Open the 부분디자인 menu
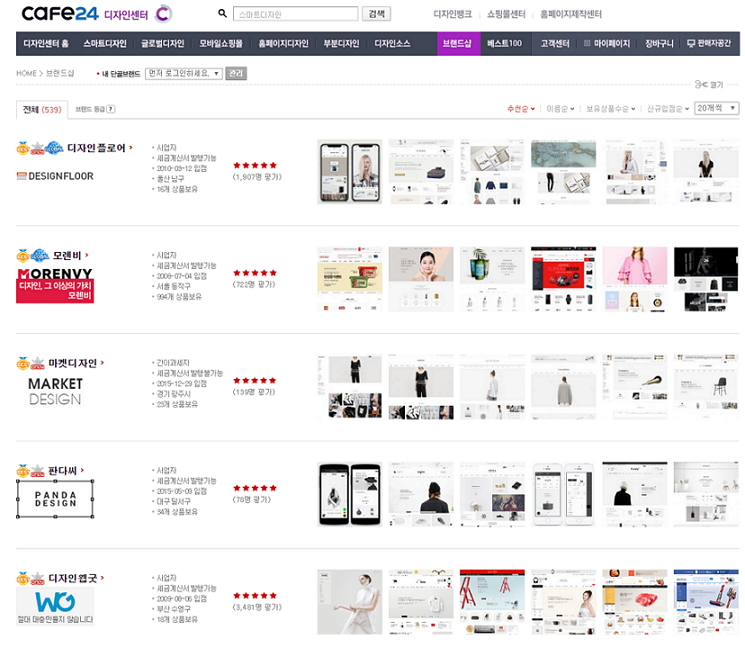 (341, 44)
